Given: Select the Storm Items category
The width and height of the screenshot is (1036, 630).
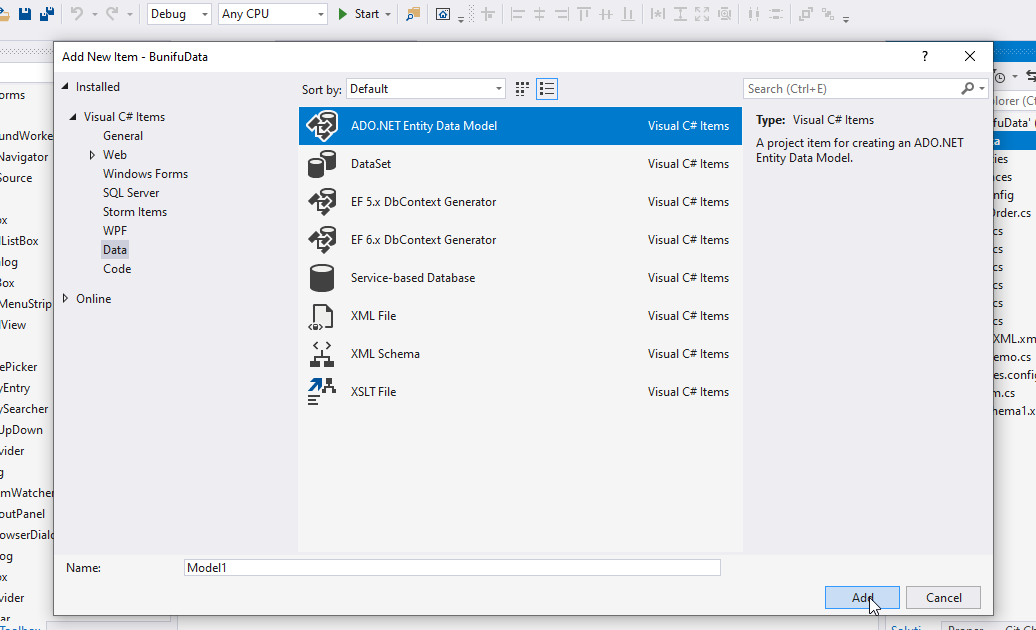Looking at the screenshot, I should click(x=135, y=212).
